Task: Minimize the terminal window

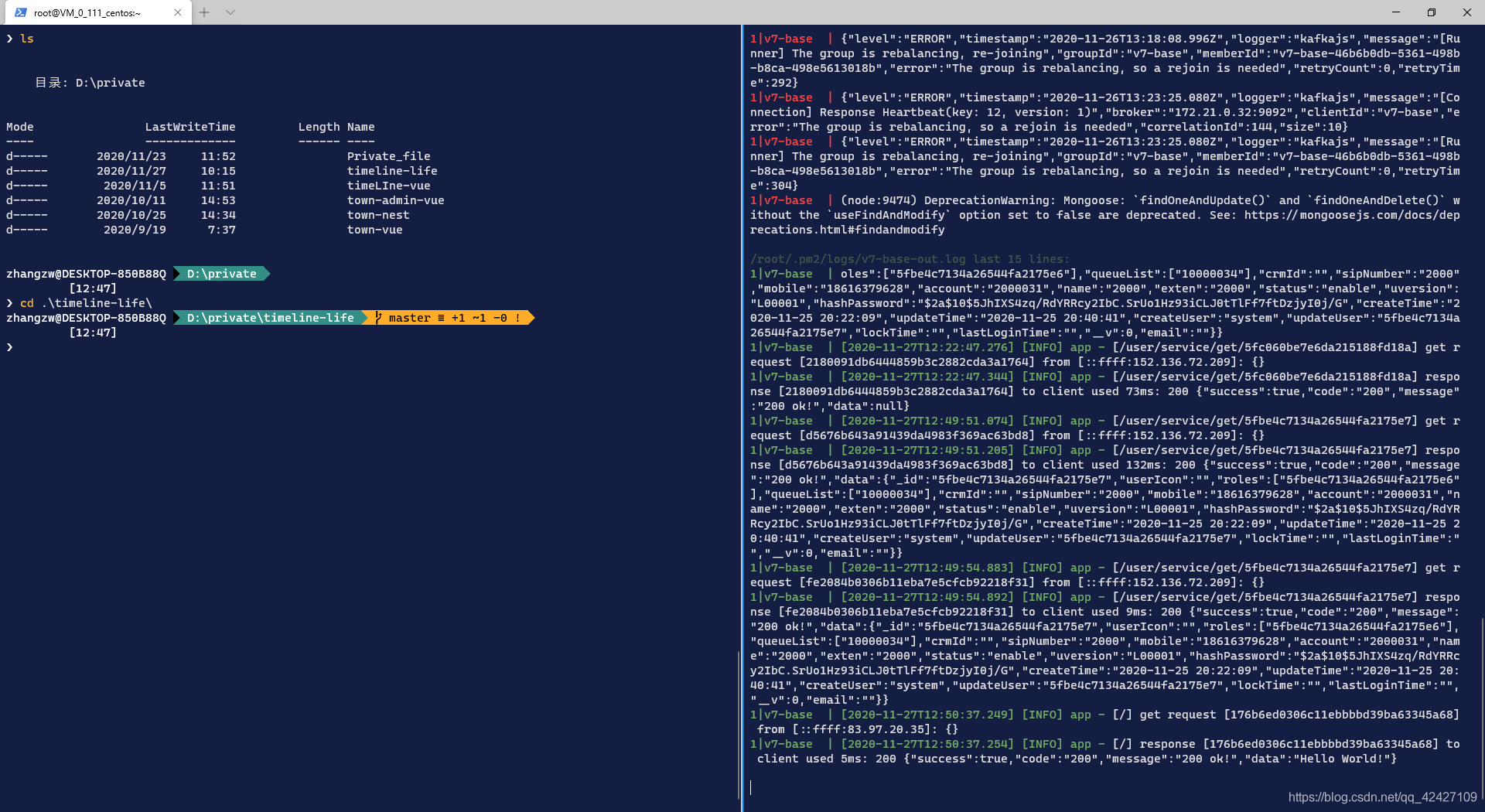Action: pos(1396,12)
